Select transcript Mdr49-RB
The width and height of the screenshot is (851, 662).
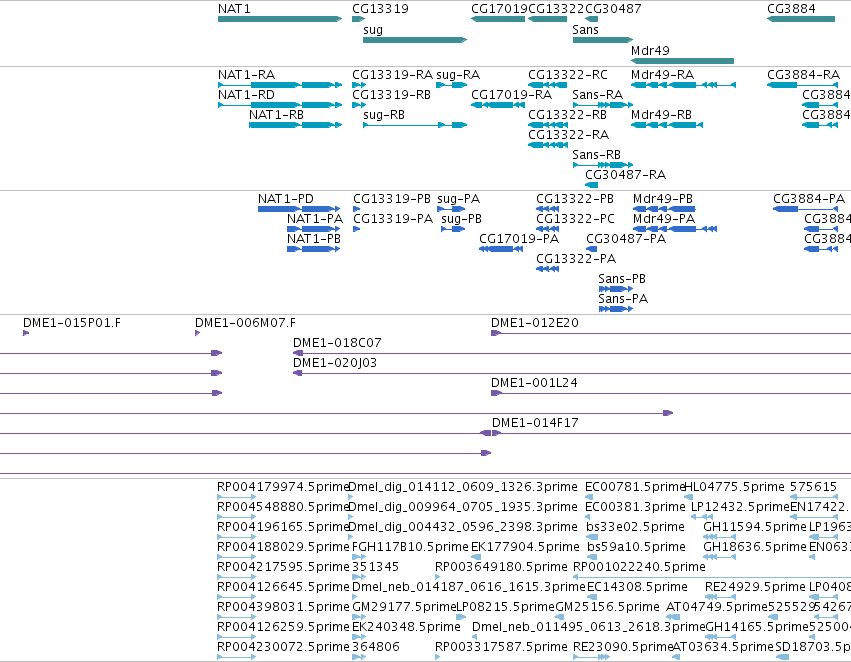pyautogui.click(x=667, y=125)
